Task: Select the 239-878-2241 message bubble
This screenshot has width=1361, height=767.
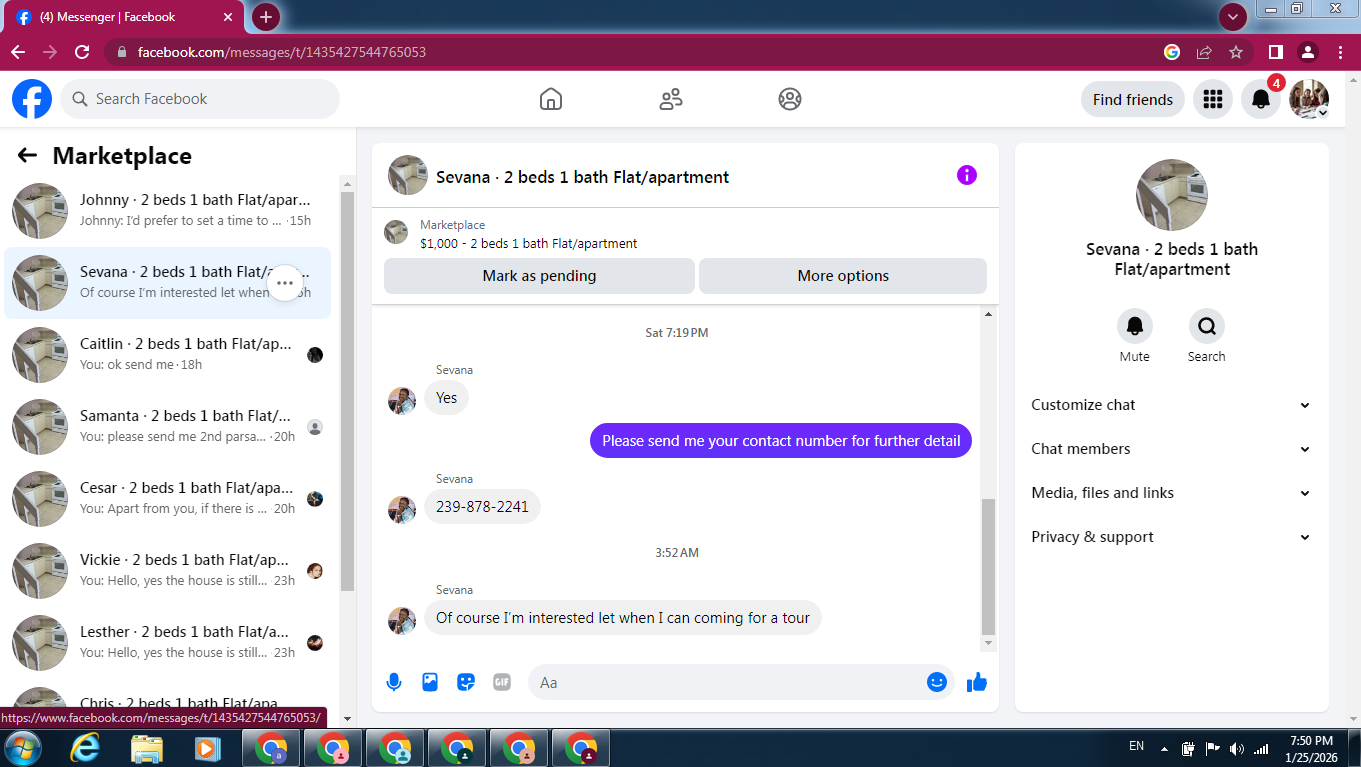Action: tap(482, 506)
